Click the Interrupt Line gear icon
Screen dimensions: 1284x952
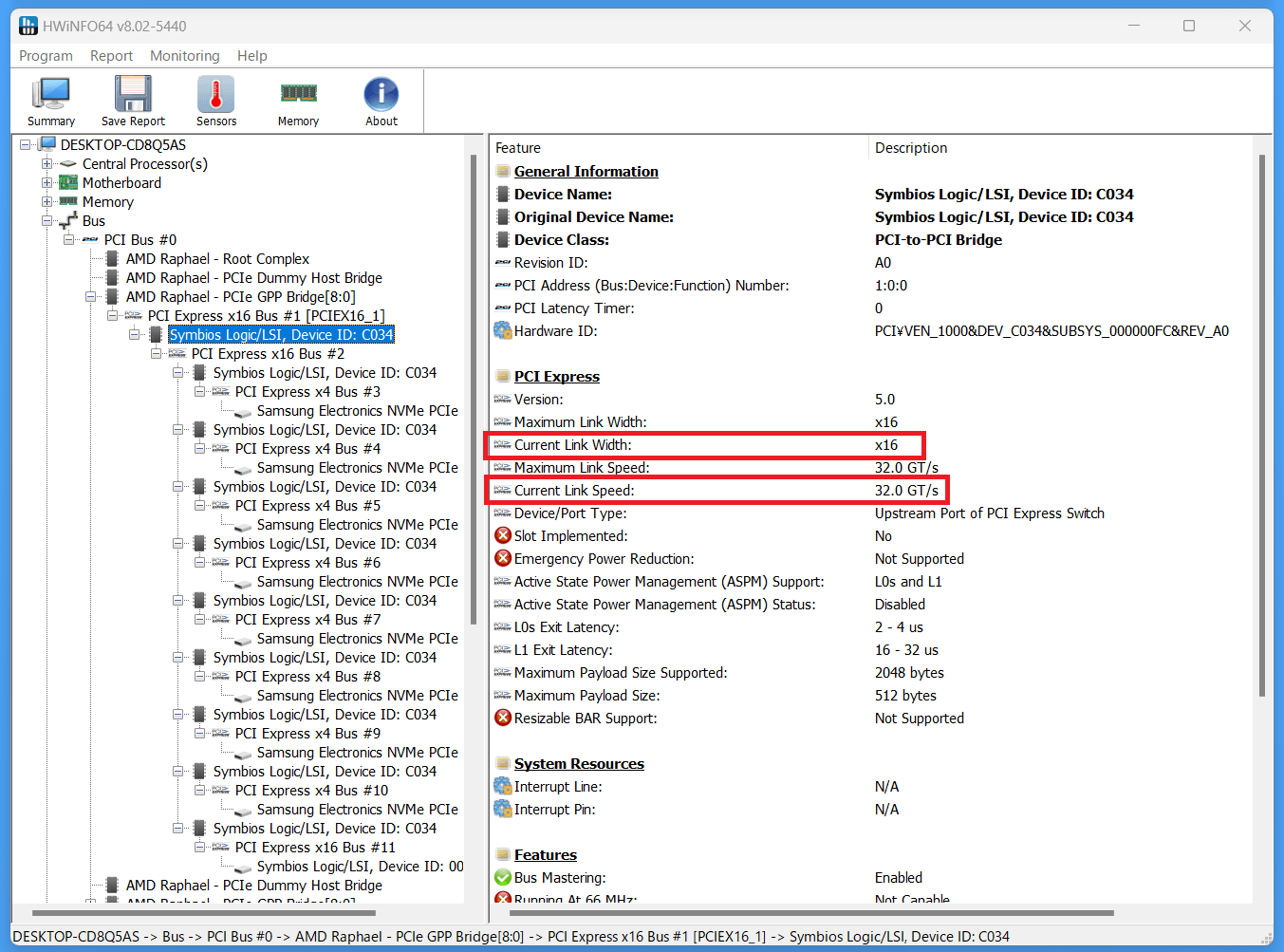[x=503, y=786]
